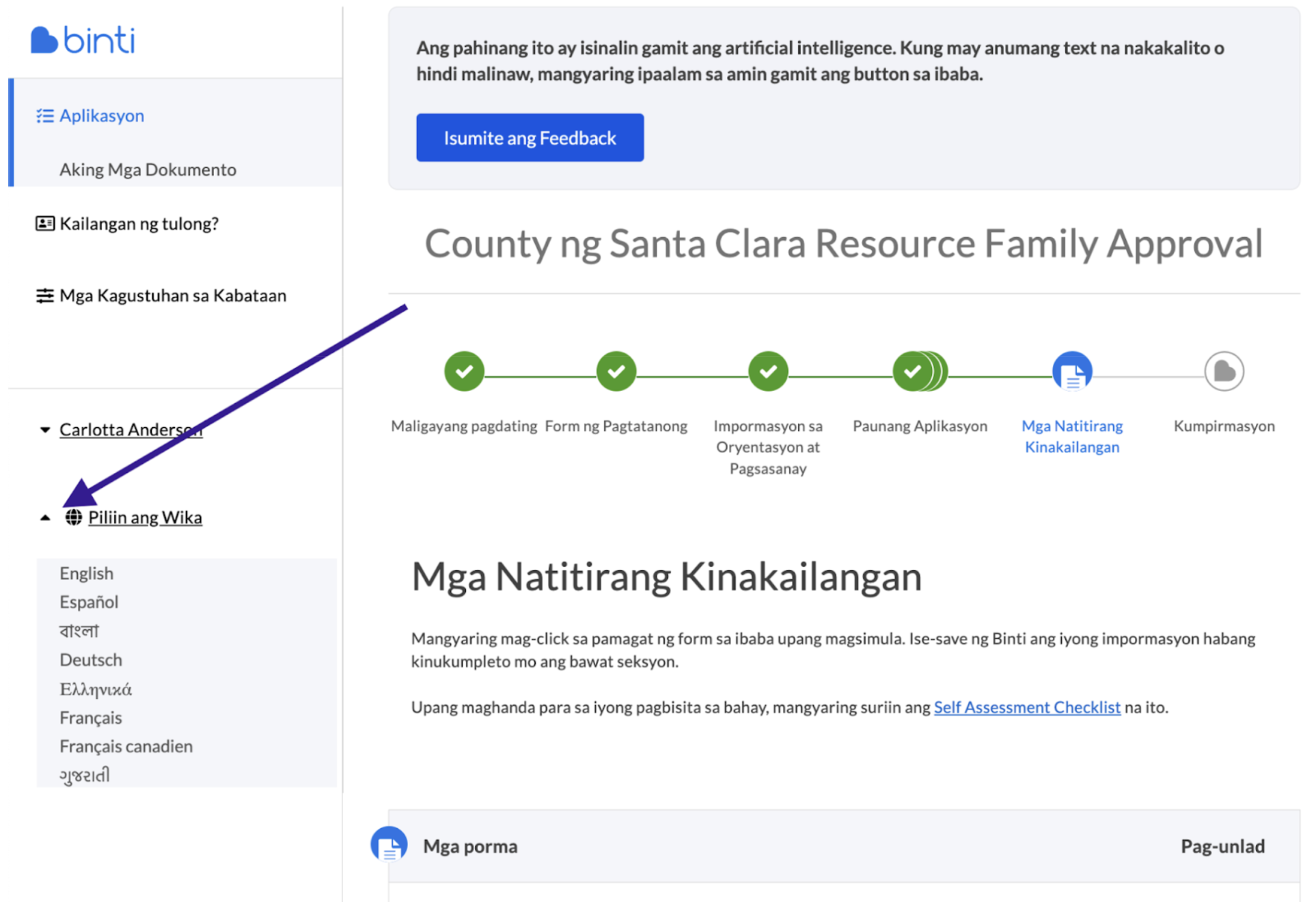Image resolution: width=1316 pixels, height=902 pixels.
Task: Click the Maligayang pagdating green checkmark
Action: [463, 371]
